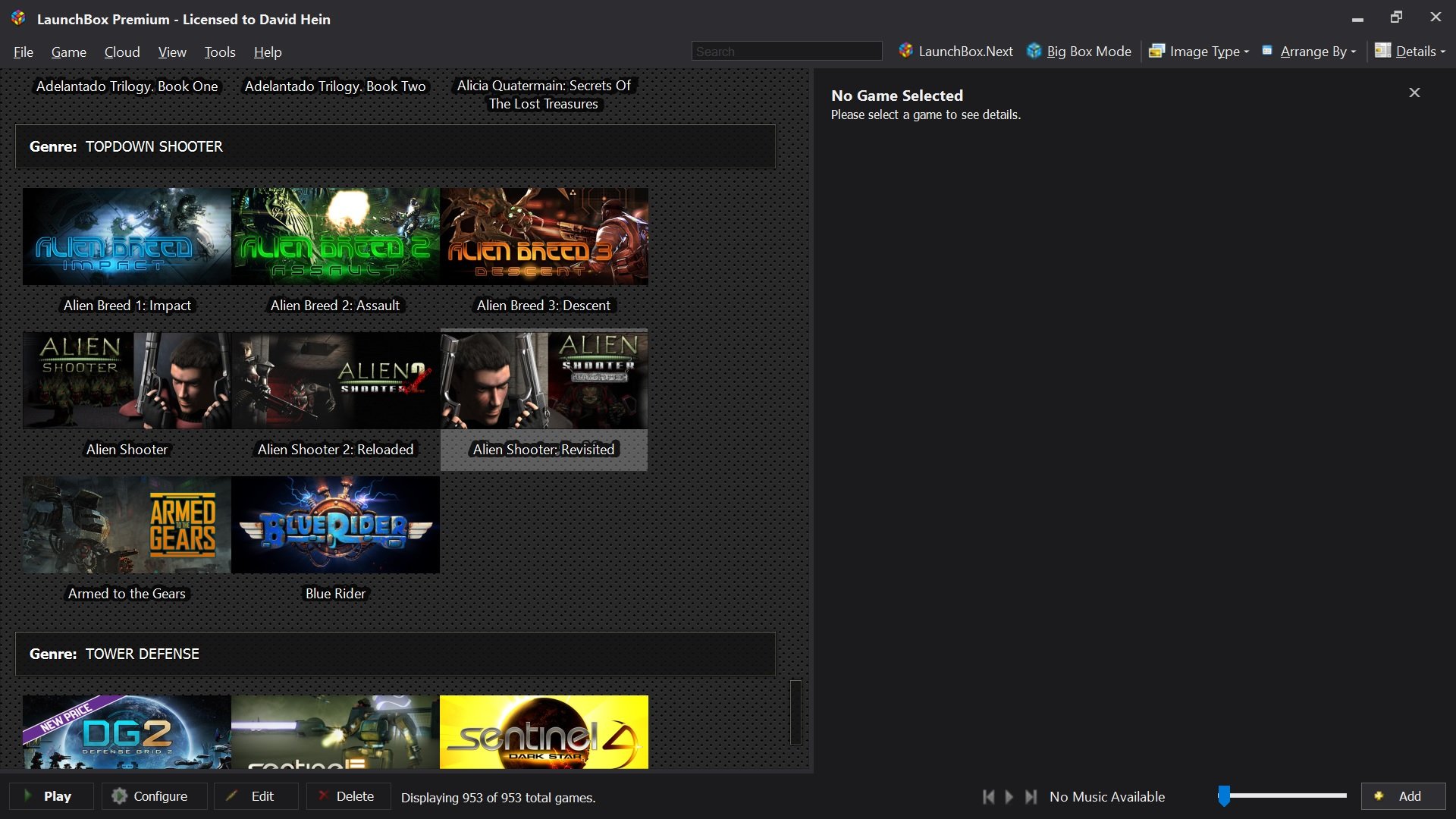Image resolution: width=1456 pixels, height=819 pixels.
Task: Click the LaunchBox logo in title bar
Action: [x=18, y=18]
